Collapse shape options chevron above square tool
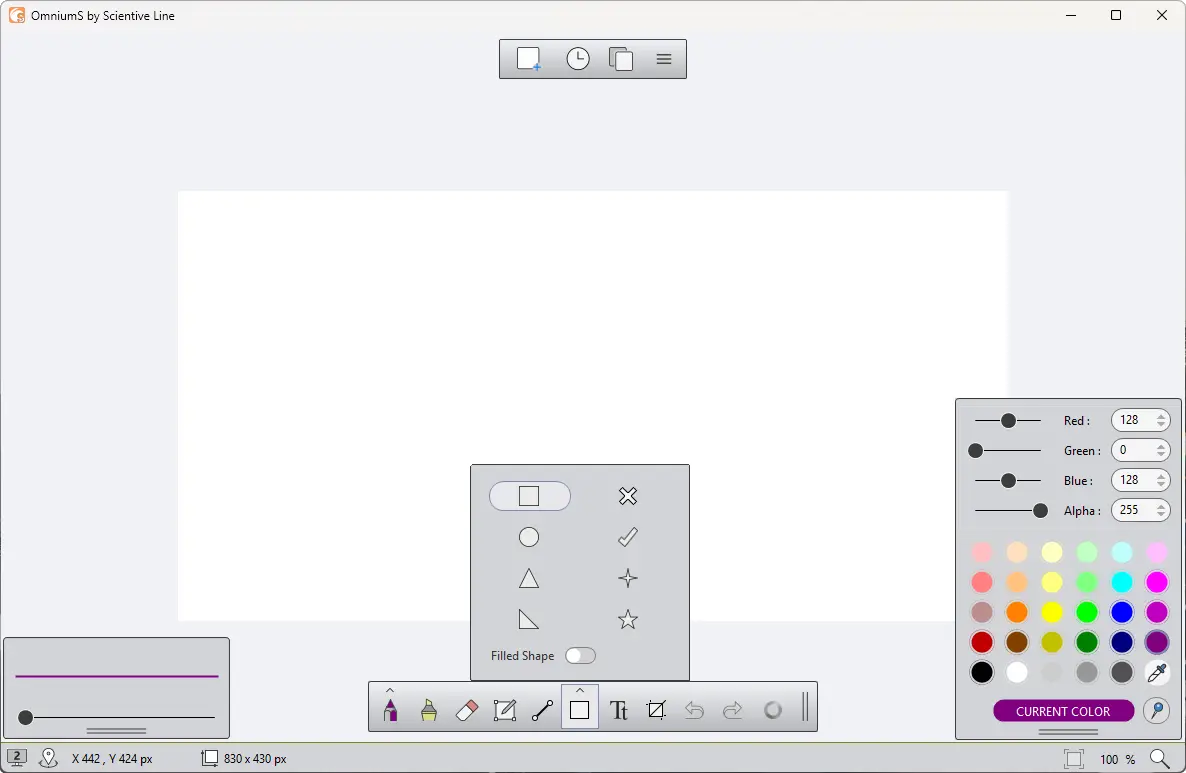1186x773 pixels. pos(580,690)
